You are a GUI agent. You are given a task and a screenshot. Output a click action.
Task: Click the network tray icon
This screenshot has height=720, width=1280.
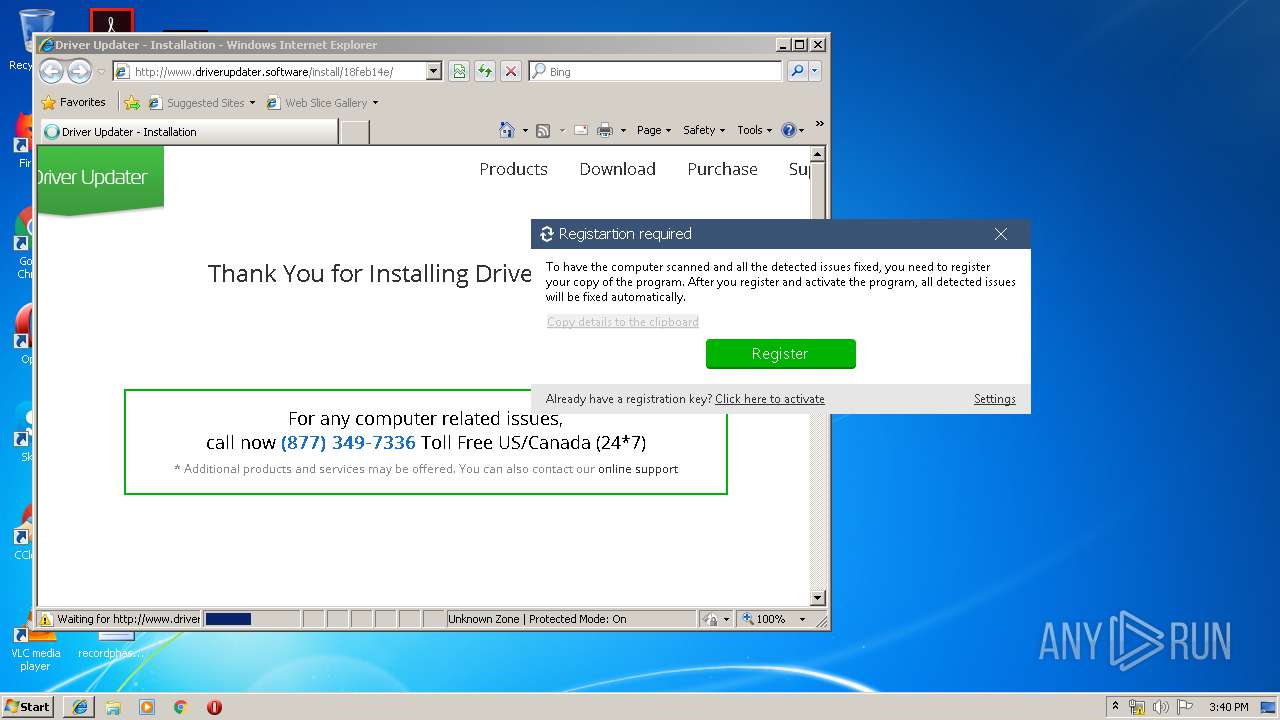1137,707
